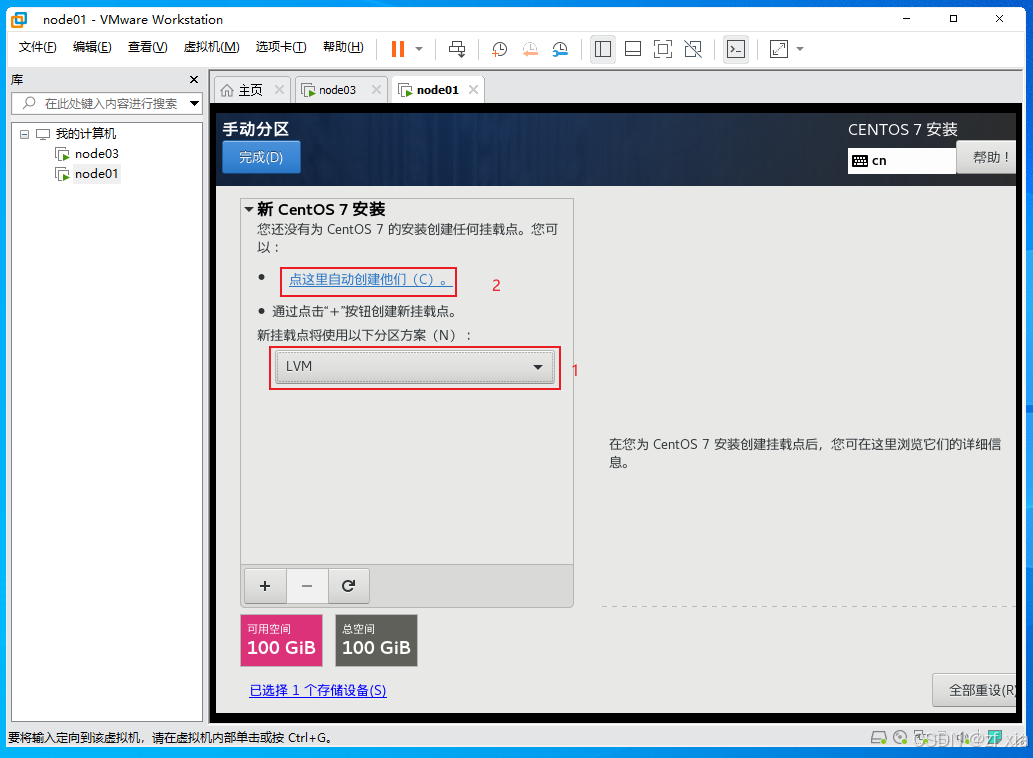
Task: Click the hard disk status bar icon
Action: click(879, 738)
